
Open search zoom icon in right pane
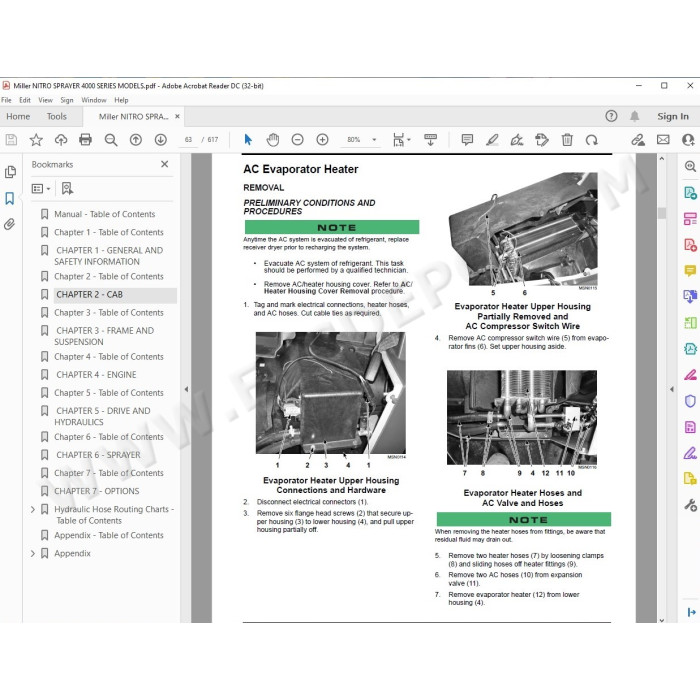[690, 167]
